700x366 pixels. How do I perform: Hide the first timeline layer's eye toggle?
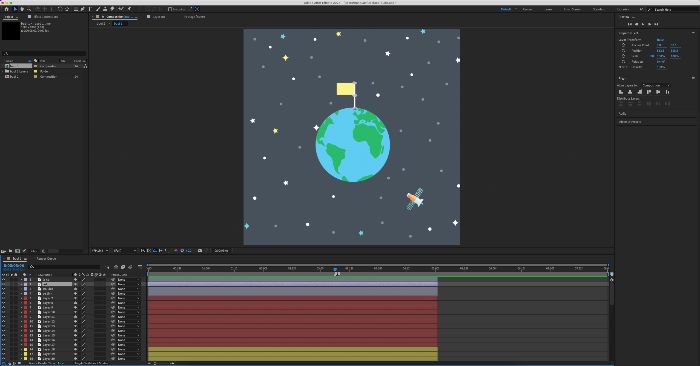coord(4,279)
